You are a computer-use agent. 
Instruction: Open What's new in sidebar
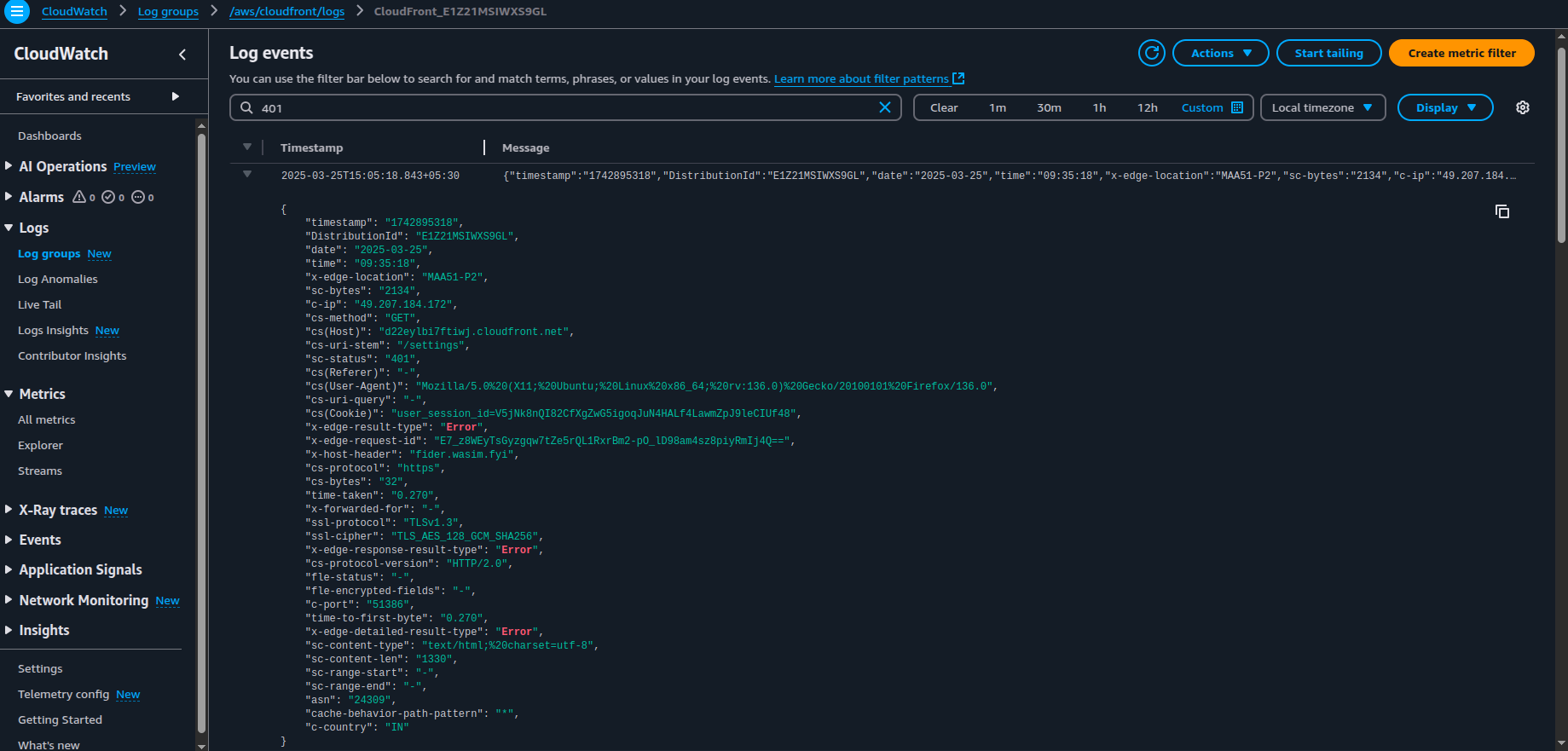(x=49, y=744)
